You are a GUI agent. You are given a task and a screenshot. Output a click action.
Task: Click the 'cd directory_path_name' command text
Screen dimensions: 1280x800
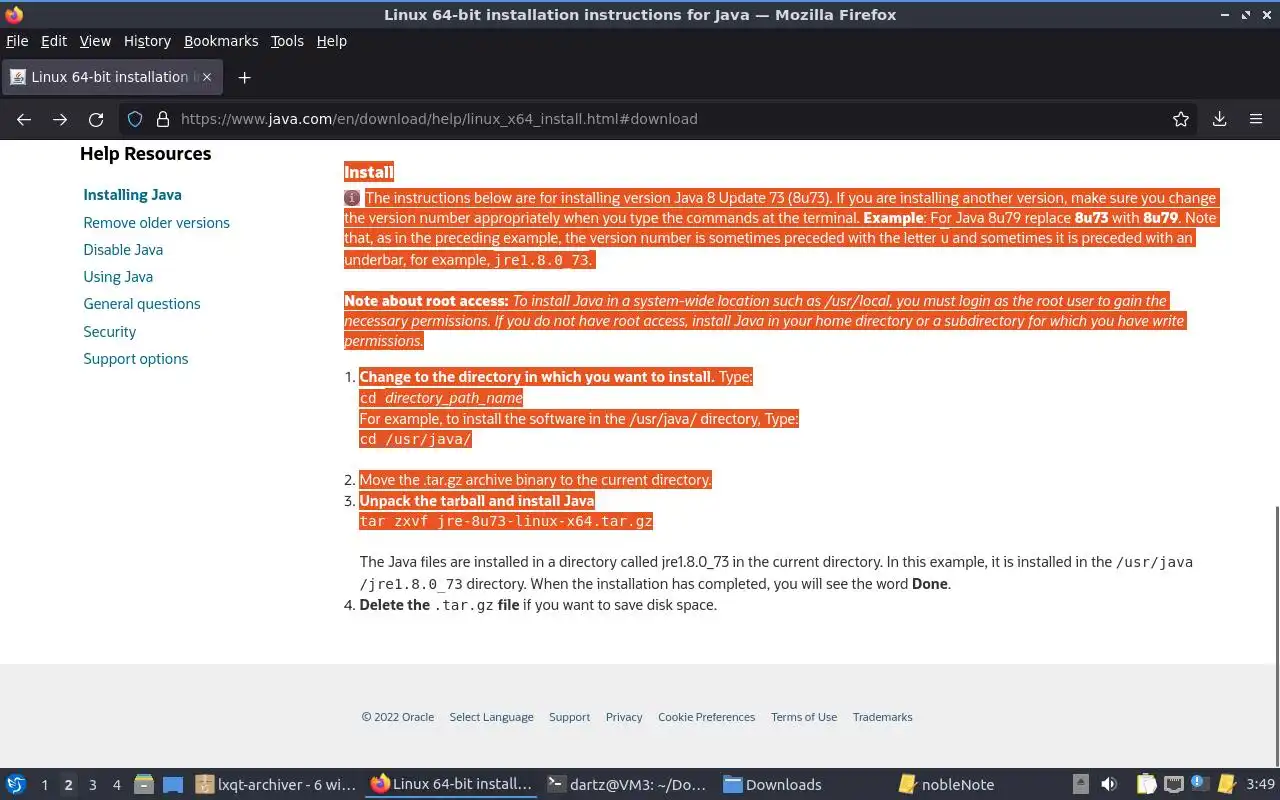click(x=441, y=398)
